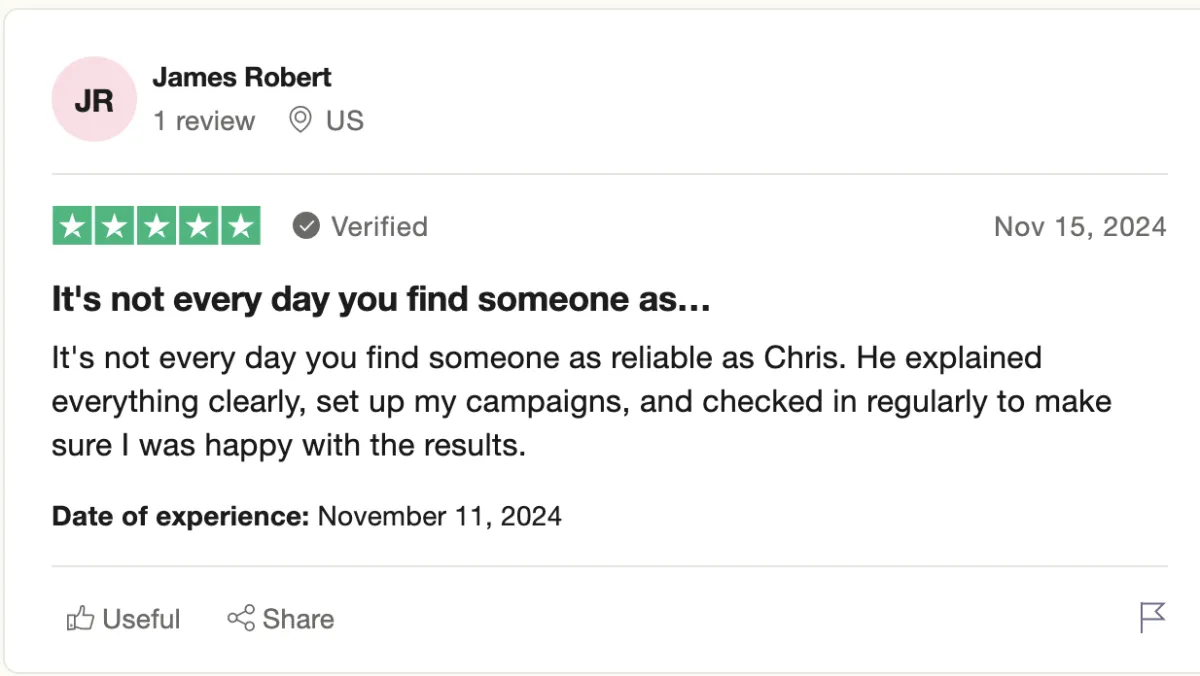Click the review body paragraph
Viewport: 1200px width, 676px height.
coord(580,401)
